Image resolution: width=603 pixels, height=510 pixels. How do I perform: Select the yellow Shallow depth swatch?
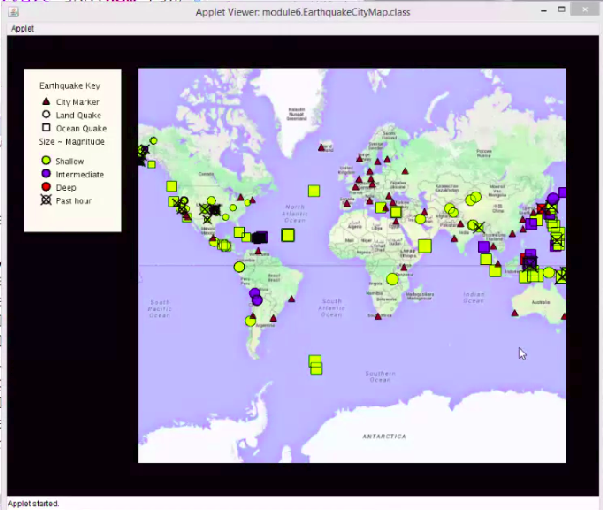tap(45, 160)
